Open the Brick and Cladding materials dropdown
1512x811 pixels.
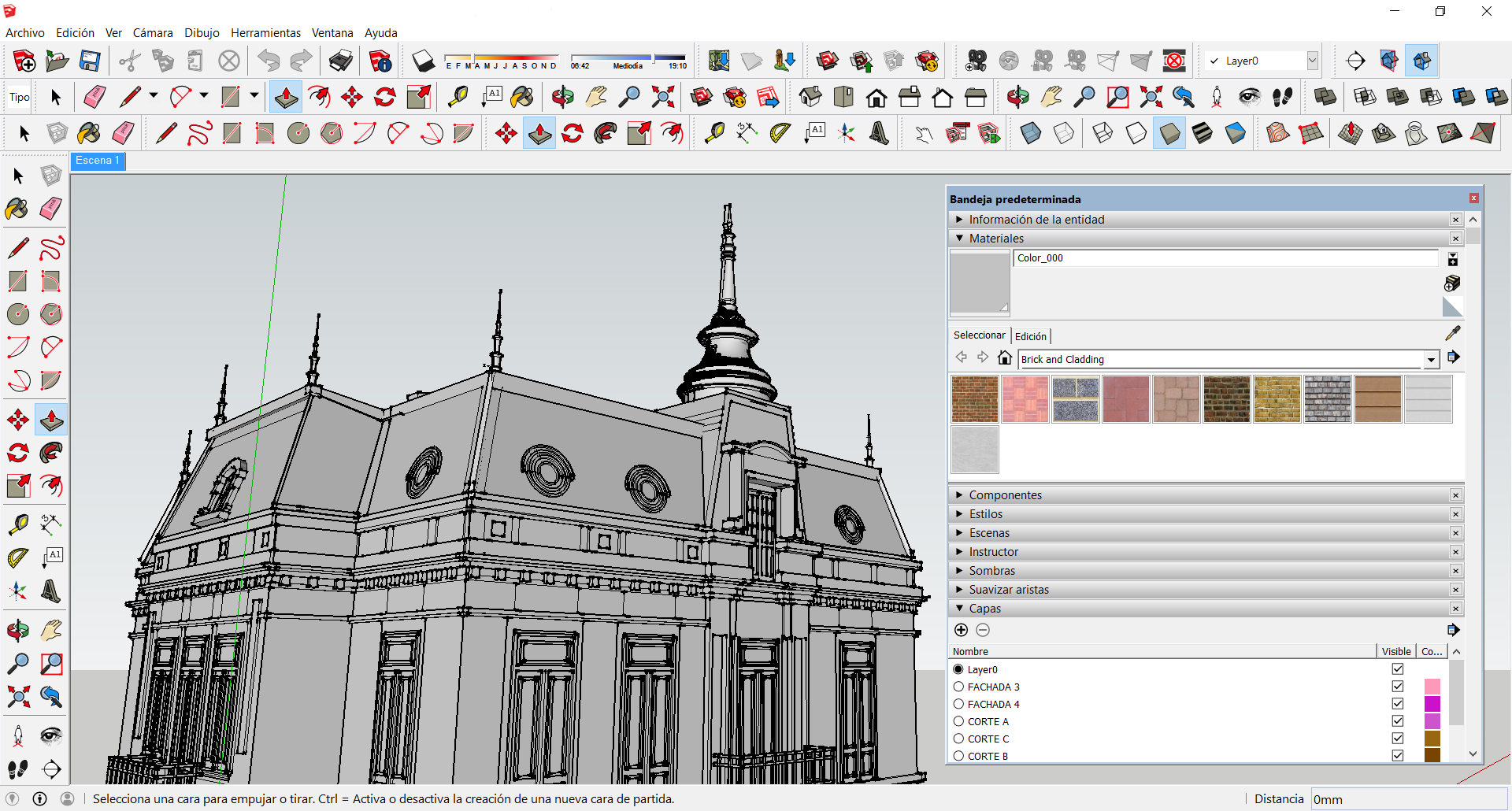1432,359
